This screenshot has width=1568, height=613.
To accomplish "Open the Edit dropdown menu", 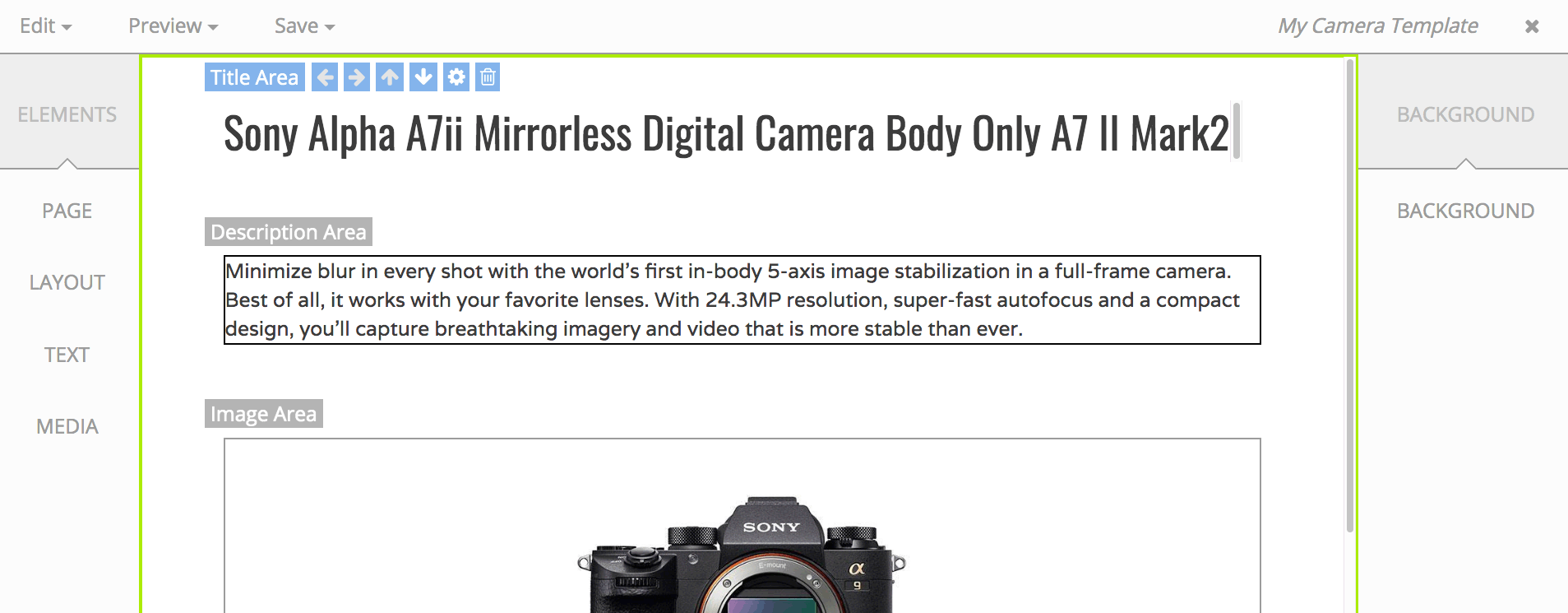I will [46, 26].
